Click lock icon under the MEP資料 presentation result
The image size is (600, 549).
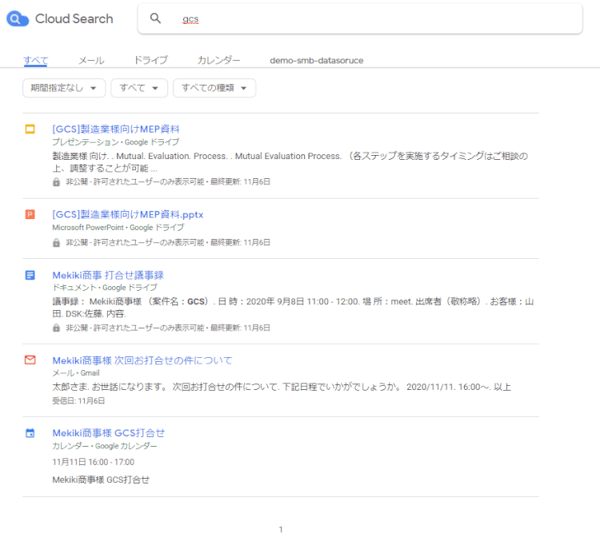pyautogui.click(x=56, y=182)
